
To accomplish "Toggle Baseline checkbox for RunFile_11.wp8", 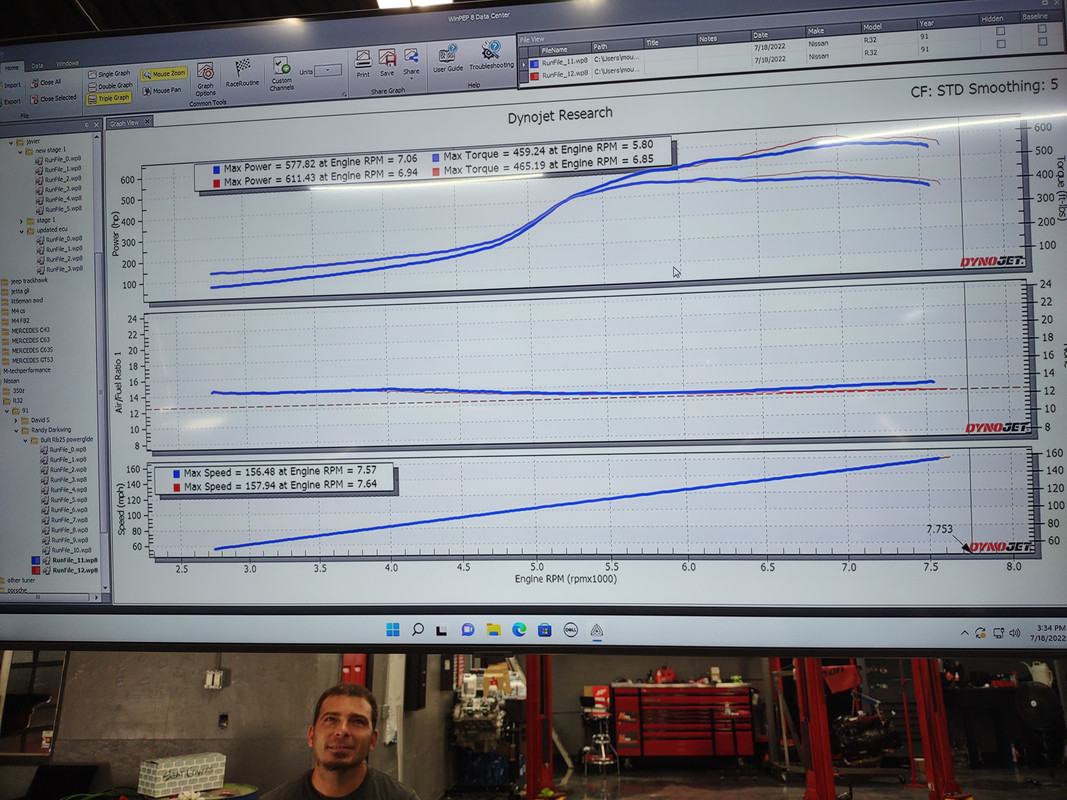I will (x=1042, y=29).
